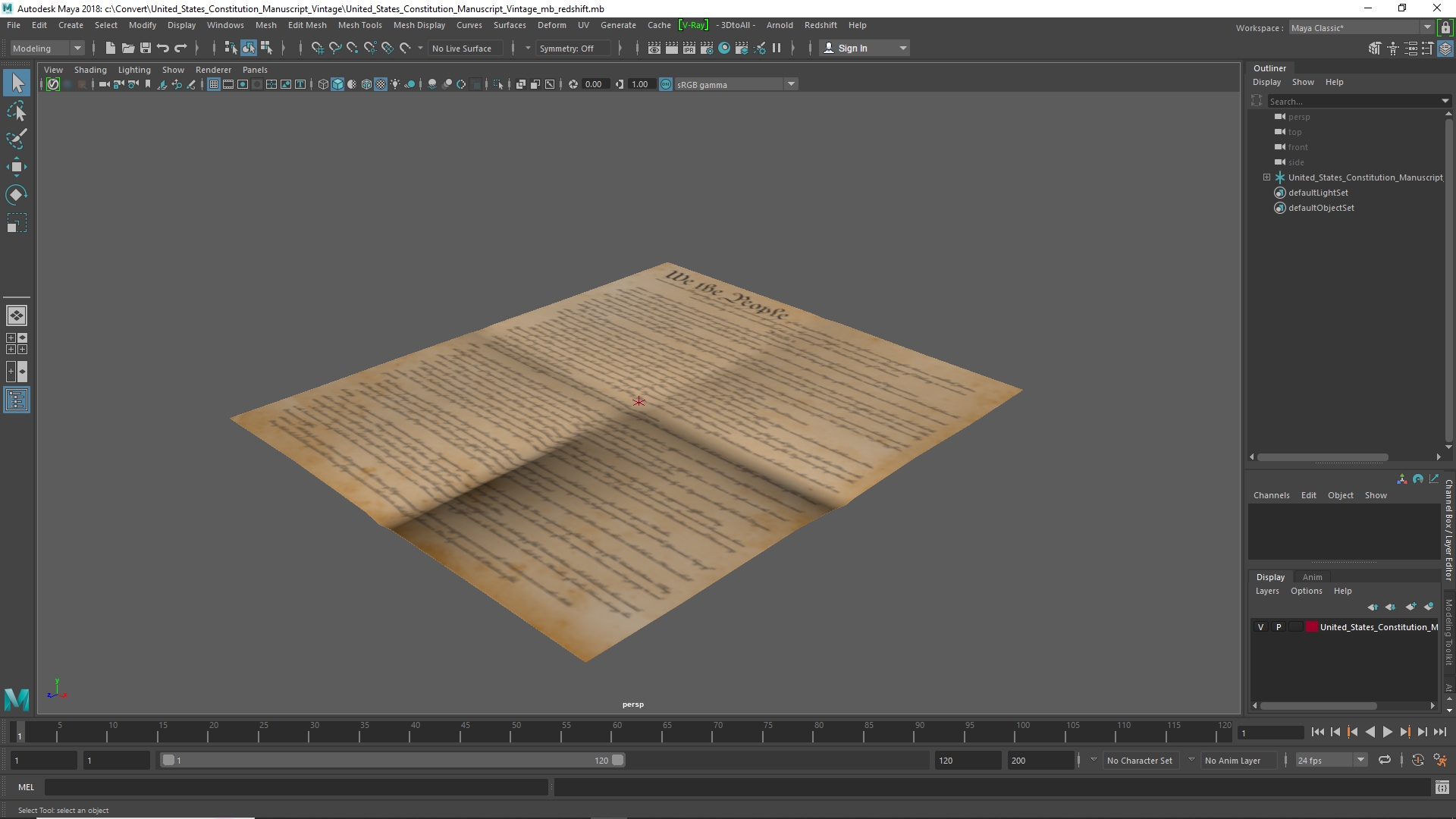Click the Outliner search field
Screen dimensions: 1456x819
[x=1354, y=101]
